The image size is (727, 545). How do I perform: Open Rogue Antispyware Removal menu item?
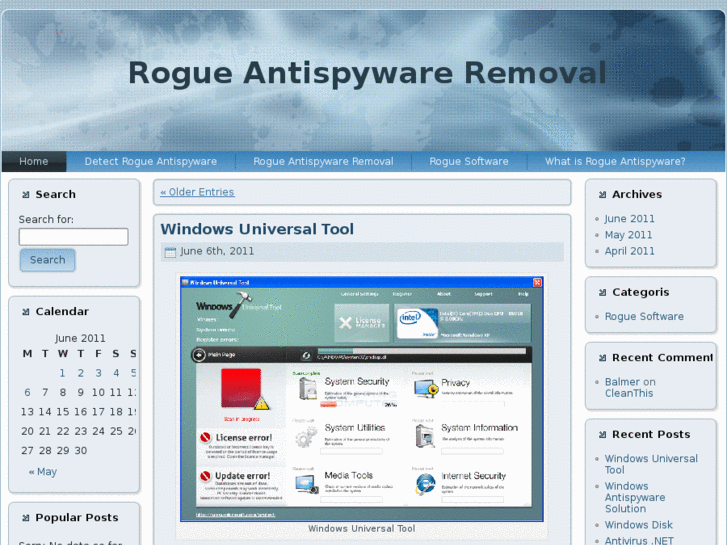pos(323,161)
